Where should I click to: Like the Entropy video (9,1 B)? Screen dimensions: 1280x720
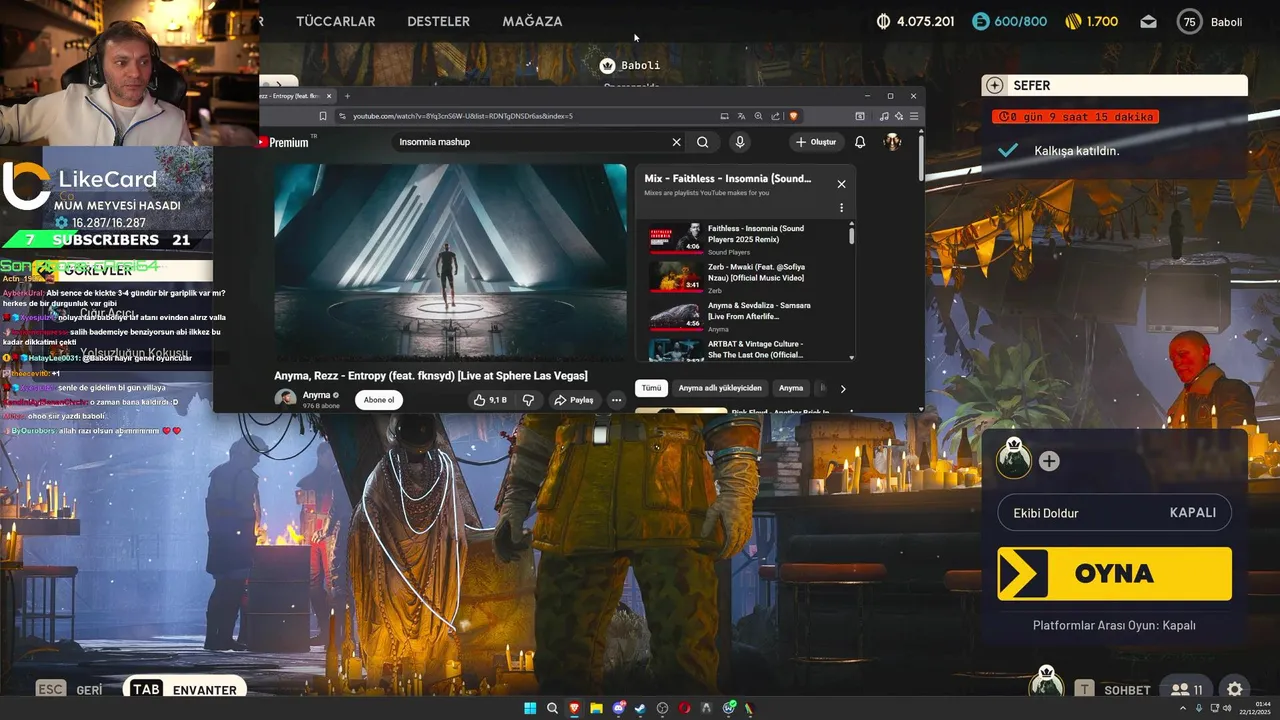coord(490,400)
